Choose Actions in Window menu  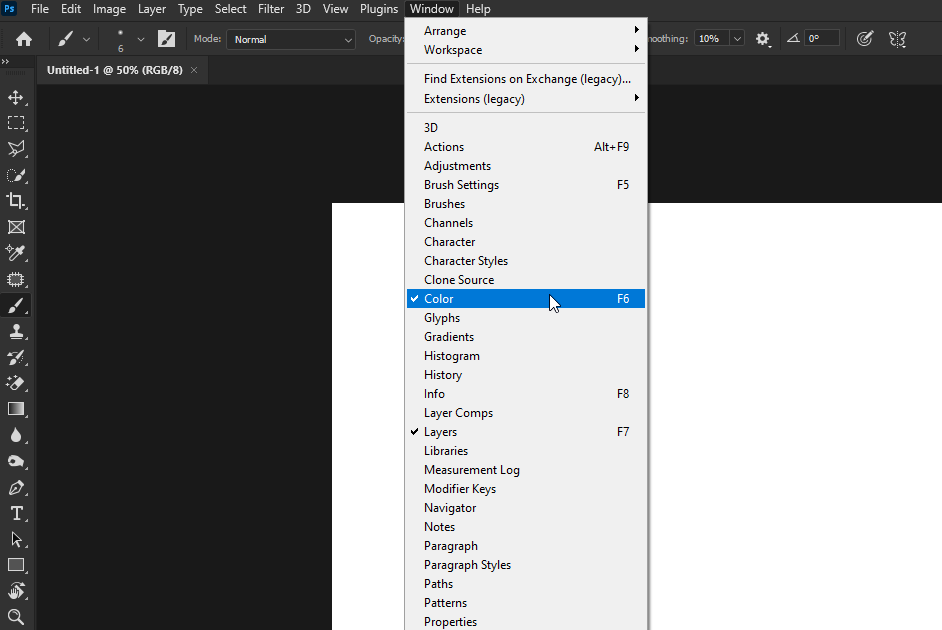(526, 147)
